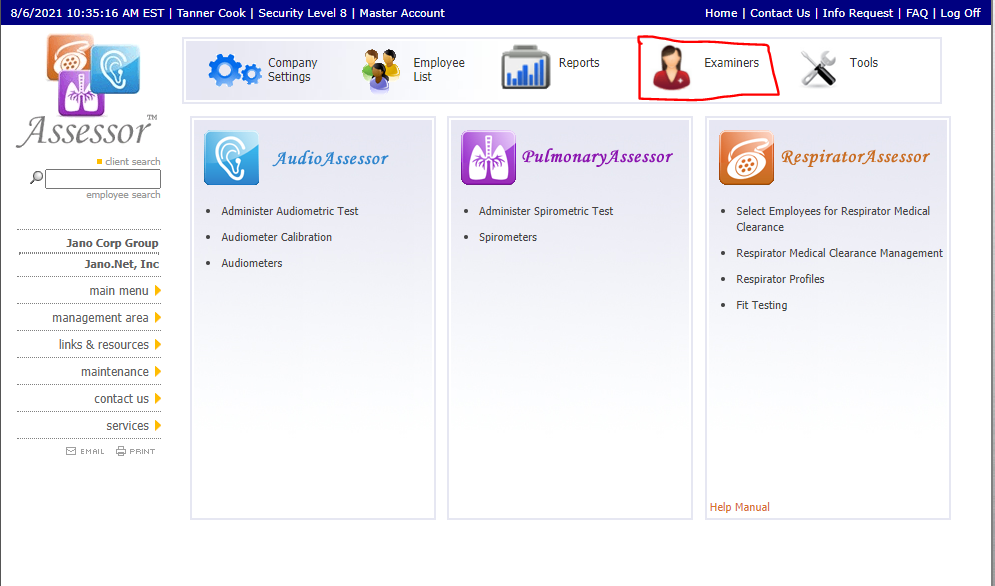995x586 pixels.
Task: Click the AudioAssessor title text
Action: (330, 158)
